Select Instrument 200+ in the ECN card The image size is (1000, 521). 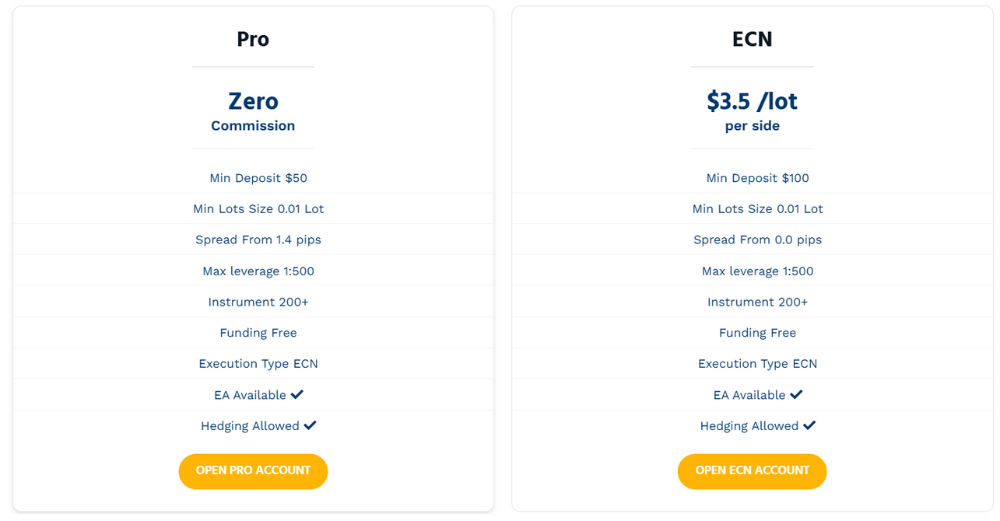[x=757, y=302]
